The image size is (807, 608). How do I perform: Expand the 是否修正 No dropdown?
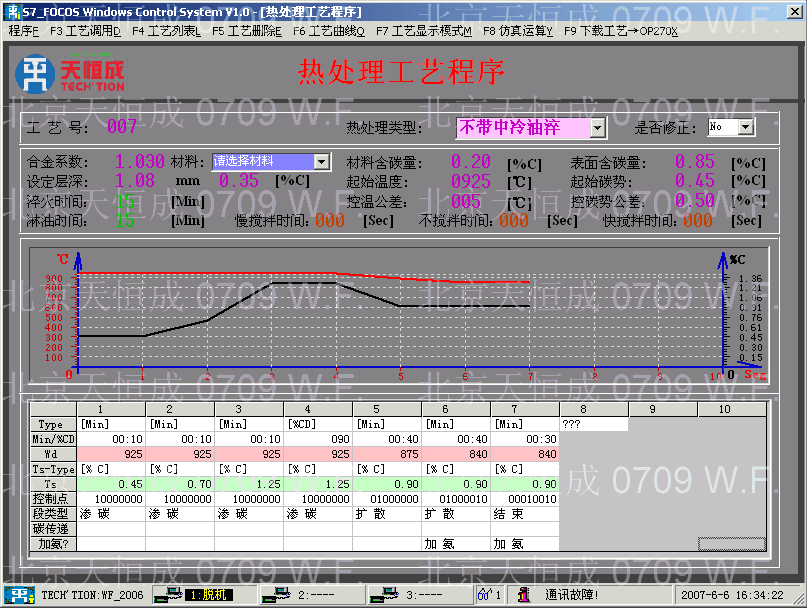coord(745,127)
